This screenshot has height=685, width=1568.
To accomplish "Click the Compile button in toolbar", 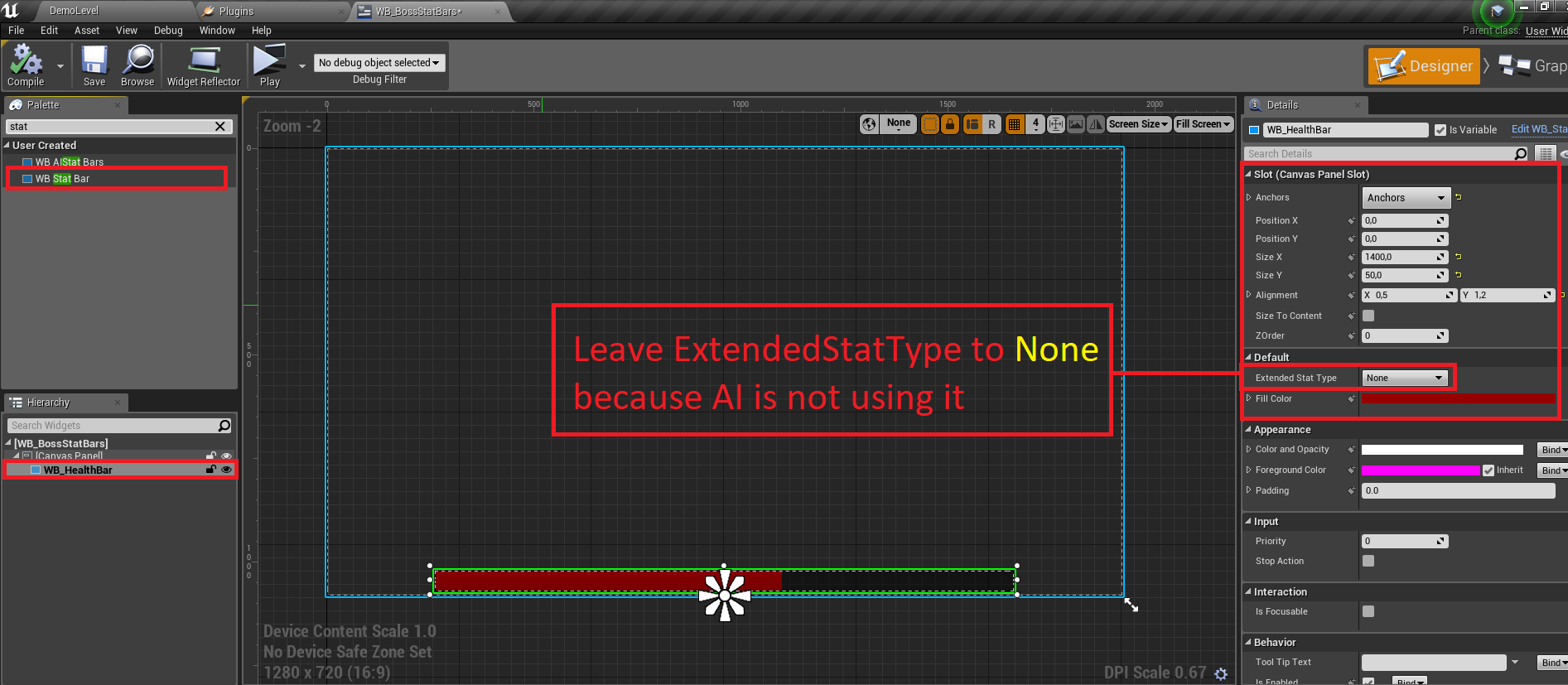I will (26, 65).
